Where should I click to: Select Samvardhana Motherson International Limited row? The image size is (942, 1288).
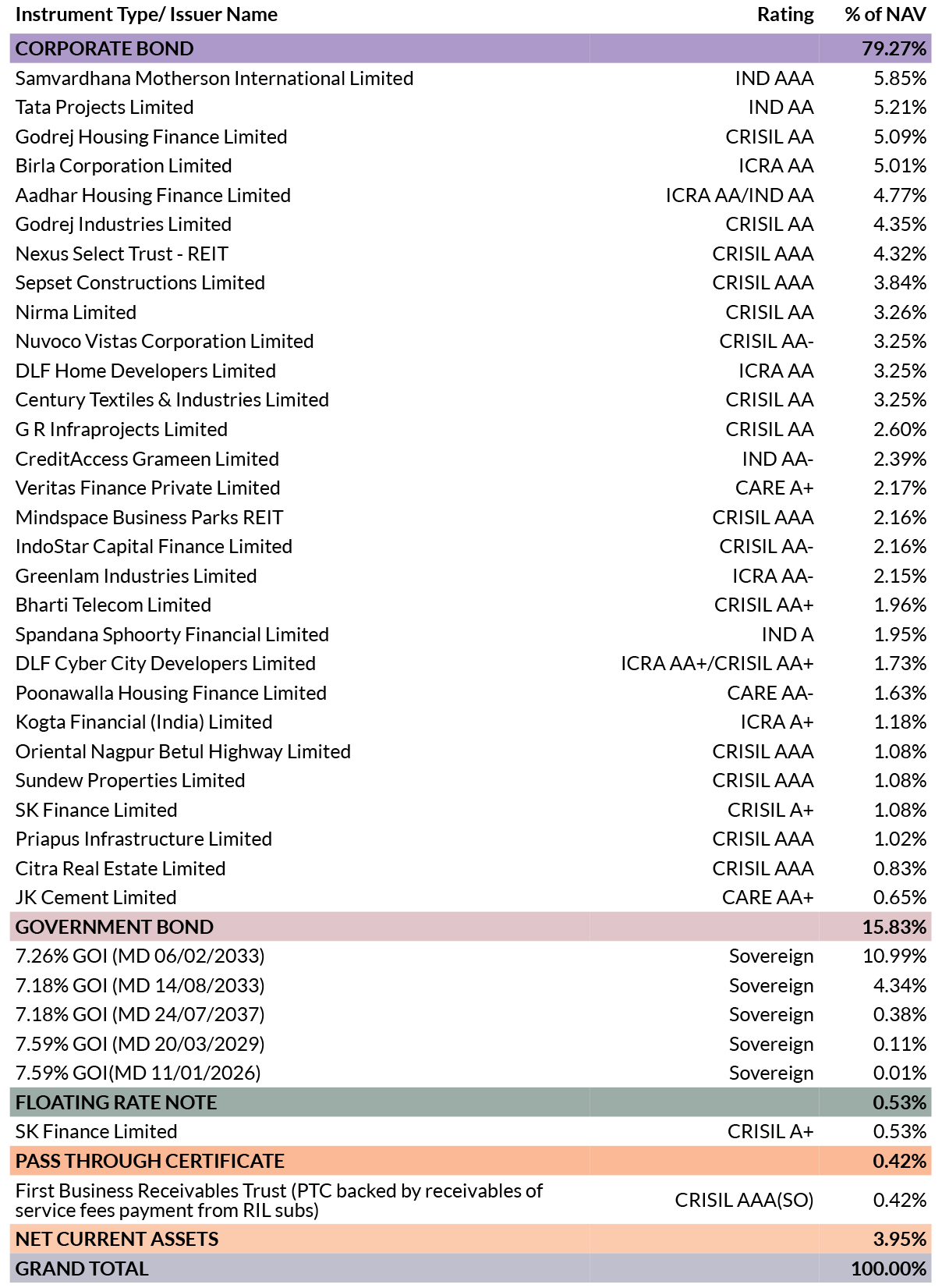(470, 78)
